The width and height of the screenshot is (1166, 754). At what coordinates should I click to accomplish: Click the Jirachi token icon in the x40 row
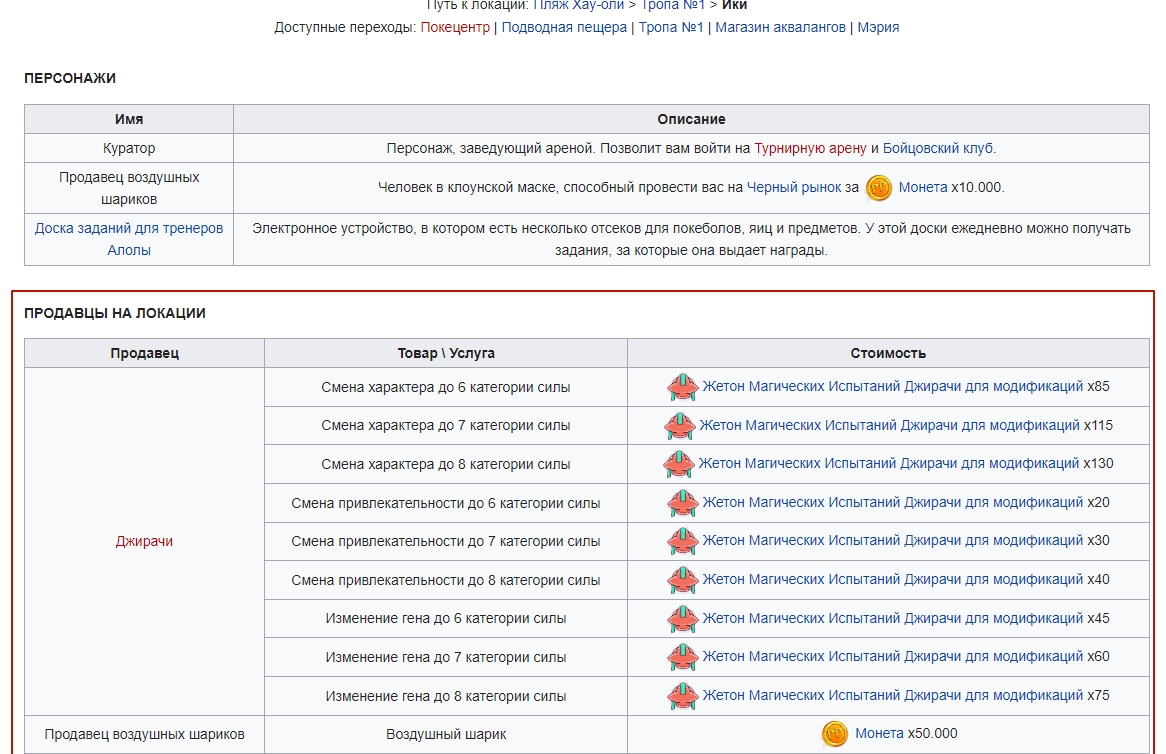682,580
